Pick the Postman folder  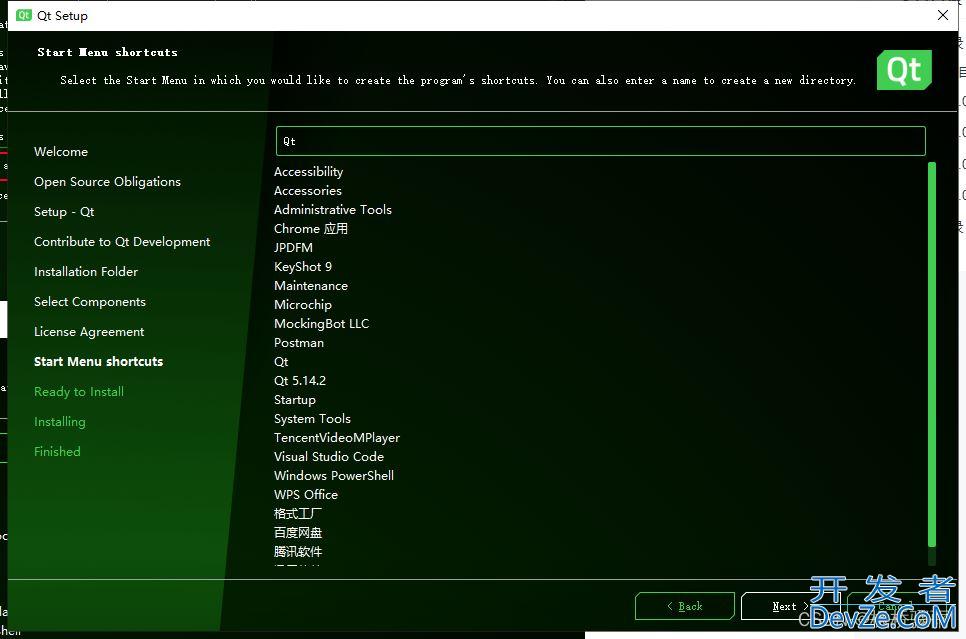click(299, 343)
